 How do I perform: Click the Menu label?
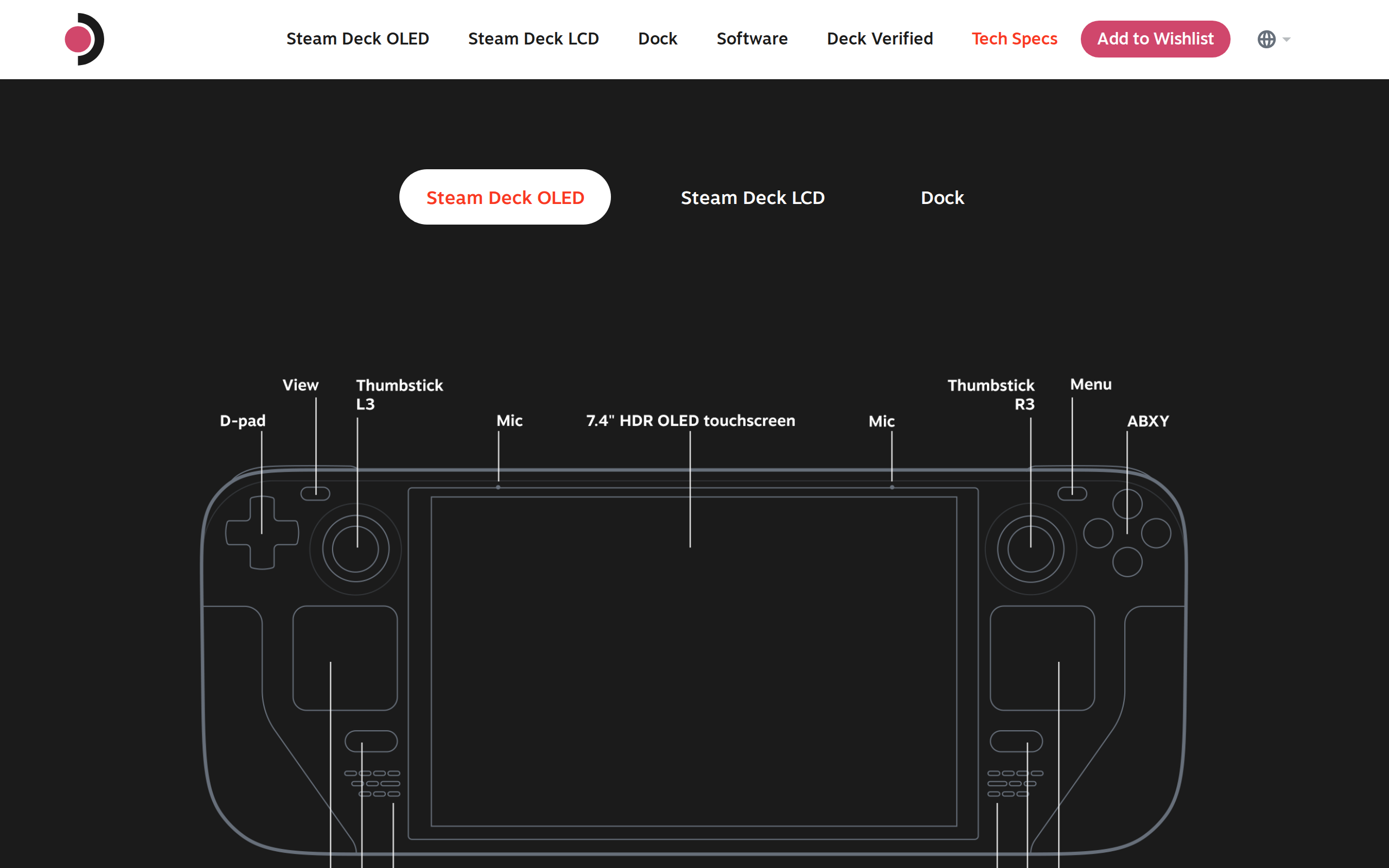pyautogui.click(x=1091, y=384)
